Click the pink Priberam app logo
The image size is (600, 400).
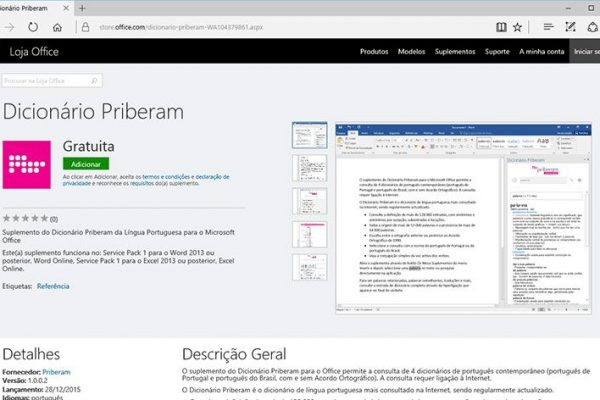(x=27, y=165)
